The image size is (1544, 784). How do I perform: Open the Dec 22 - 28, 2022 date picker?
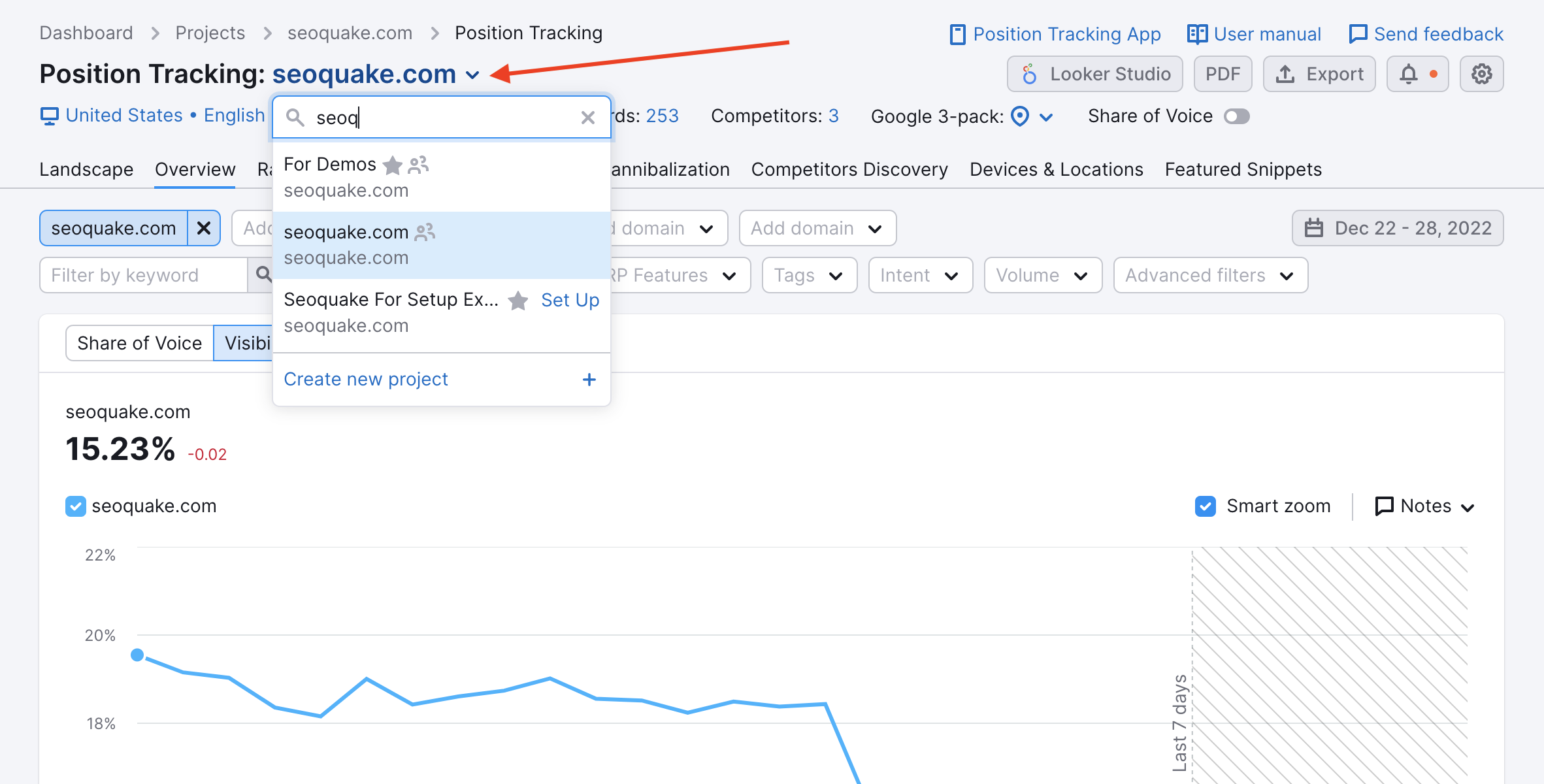click(x=1398, y=228)
